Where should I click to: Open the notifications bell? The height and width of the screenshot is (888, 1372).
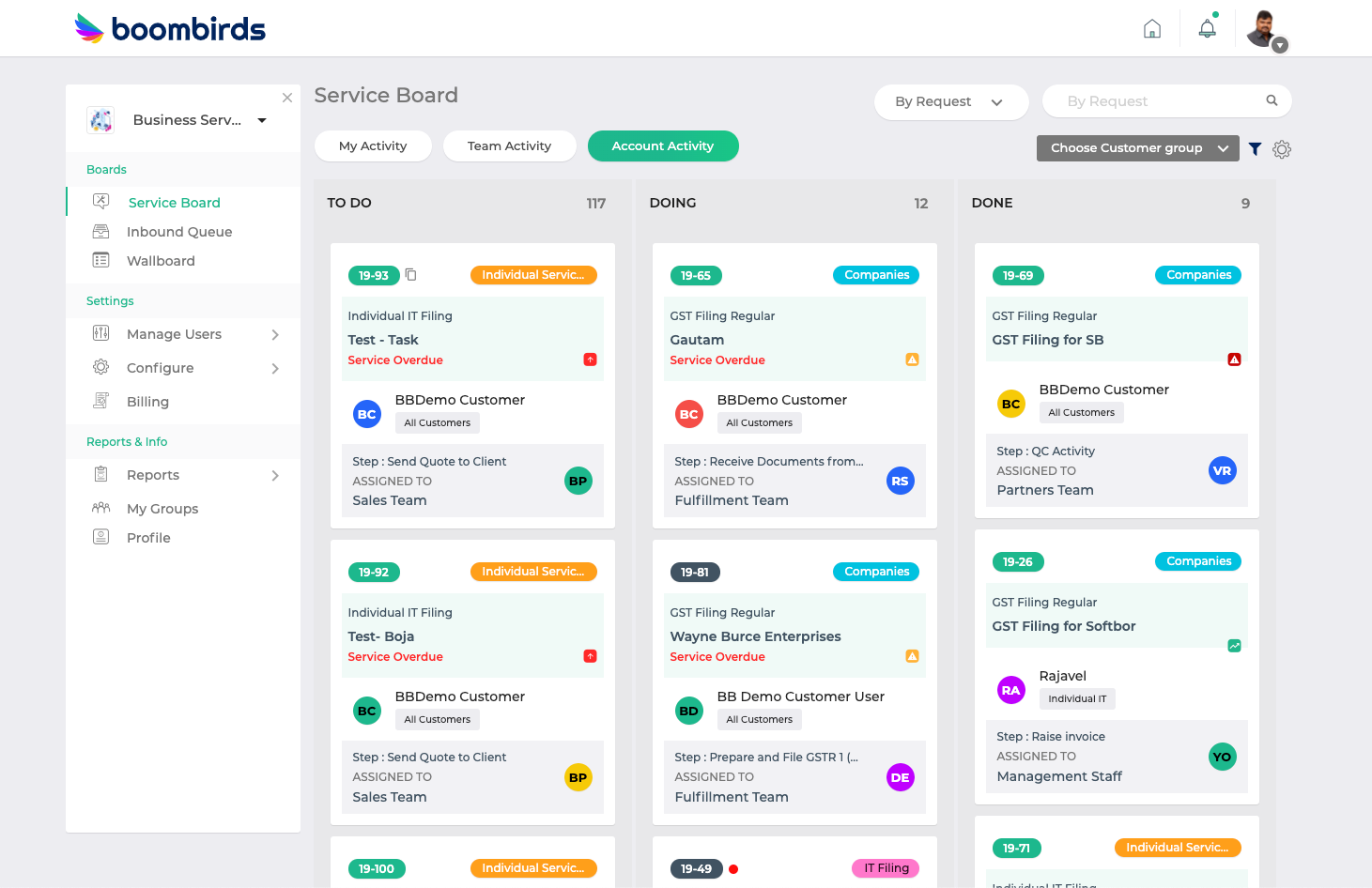(x=1207, y=28)
